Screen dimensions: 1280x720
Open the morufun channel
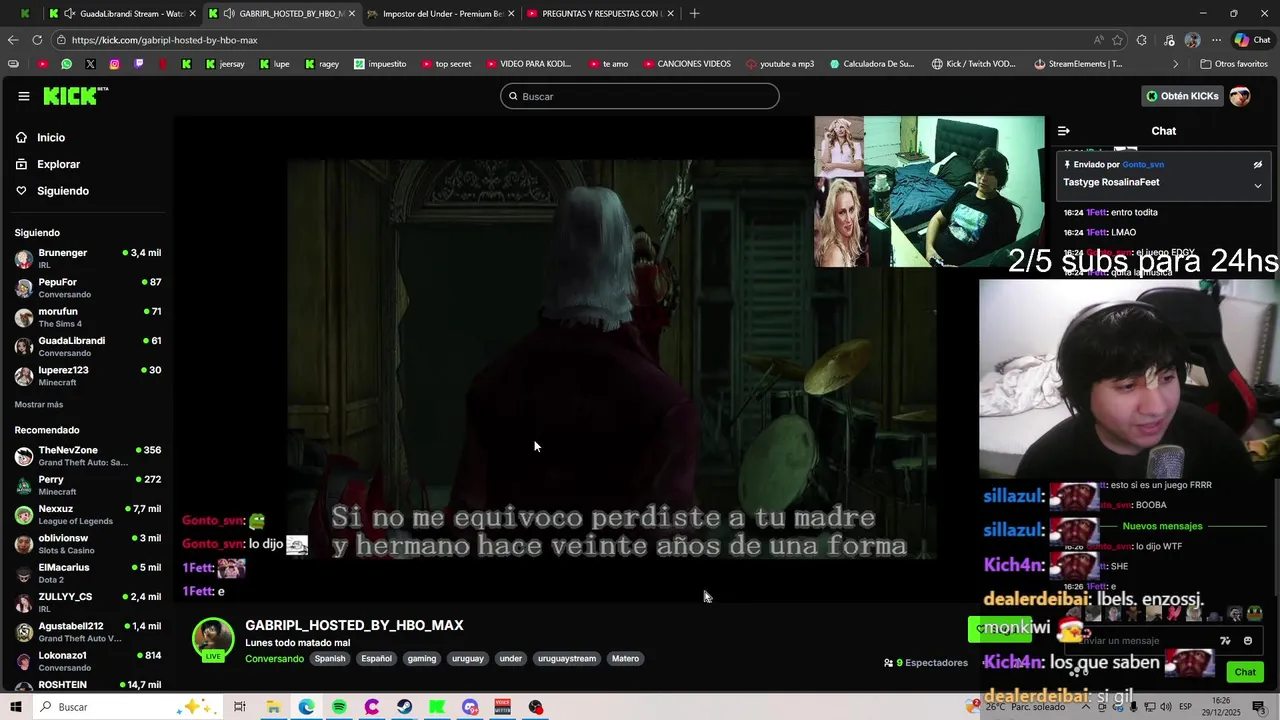click(88, 317)
